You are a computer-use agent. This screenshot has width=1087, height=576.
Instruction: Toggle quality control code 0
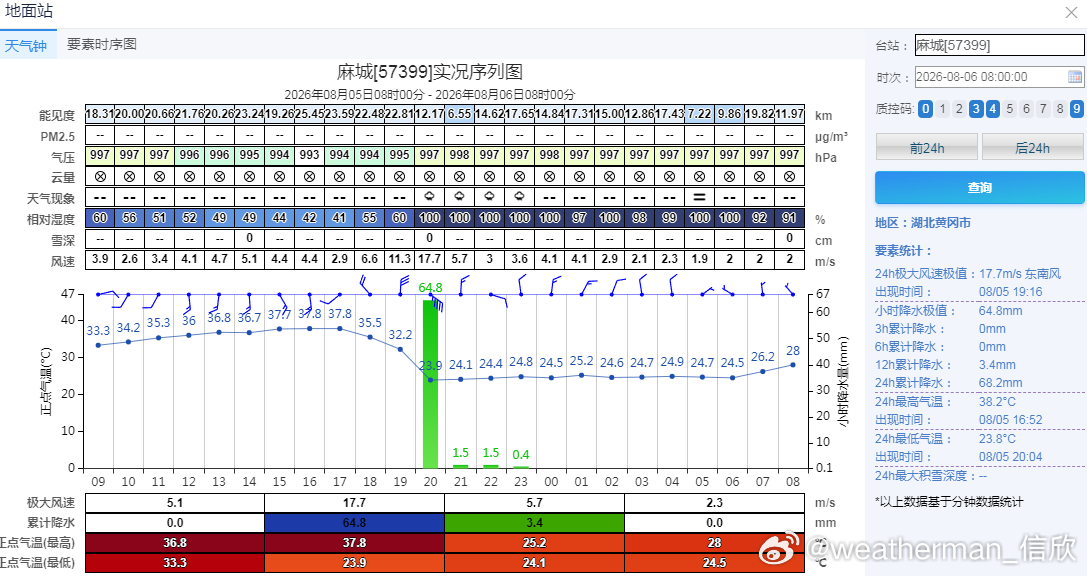(x=925, y=109)
